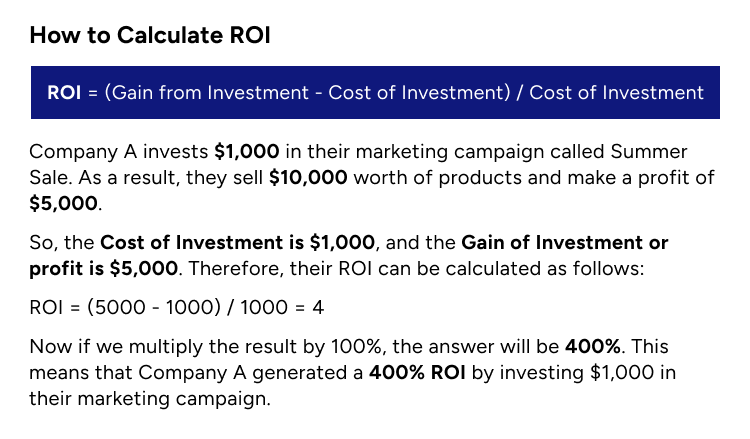Screen dimensions: 750x439
Task: Click the blue ROI formula banner
Action: [375, 93]
